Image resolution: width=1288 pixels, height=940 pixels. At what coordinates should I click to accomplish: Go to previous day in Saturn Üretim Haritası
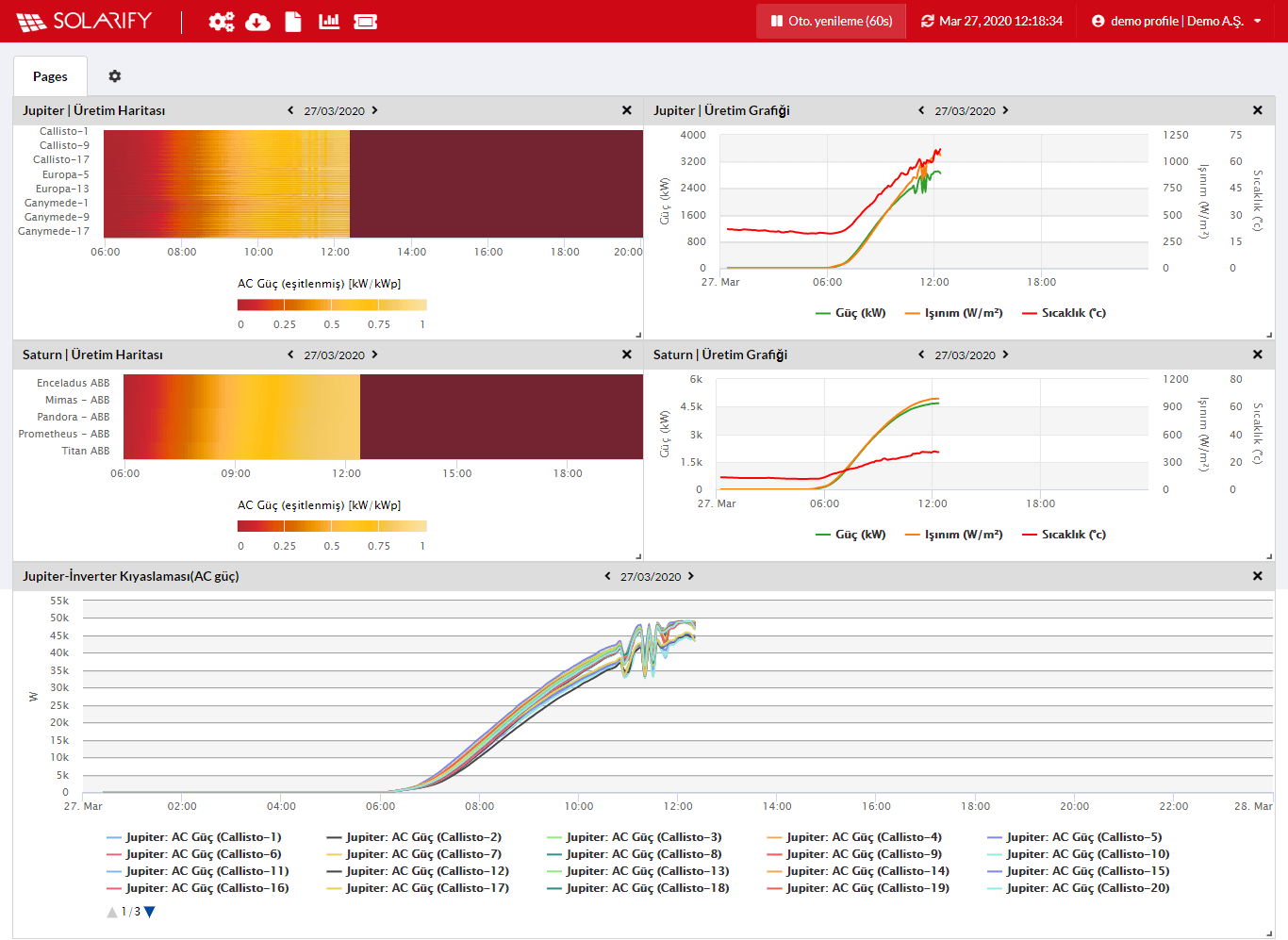click(x=290, y=355)
